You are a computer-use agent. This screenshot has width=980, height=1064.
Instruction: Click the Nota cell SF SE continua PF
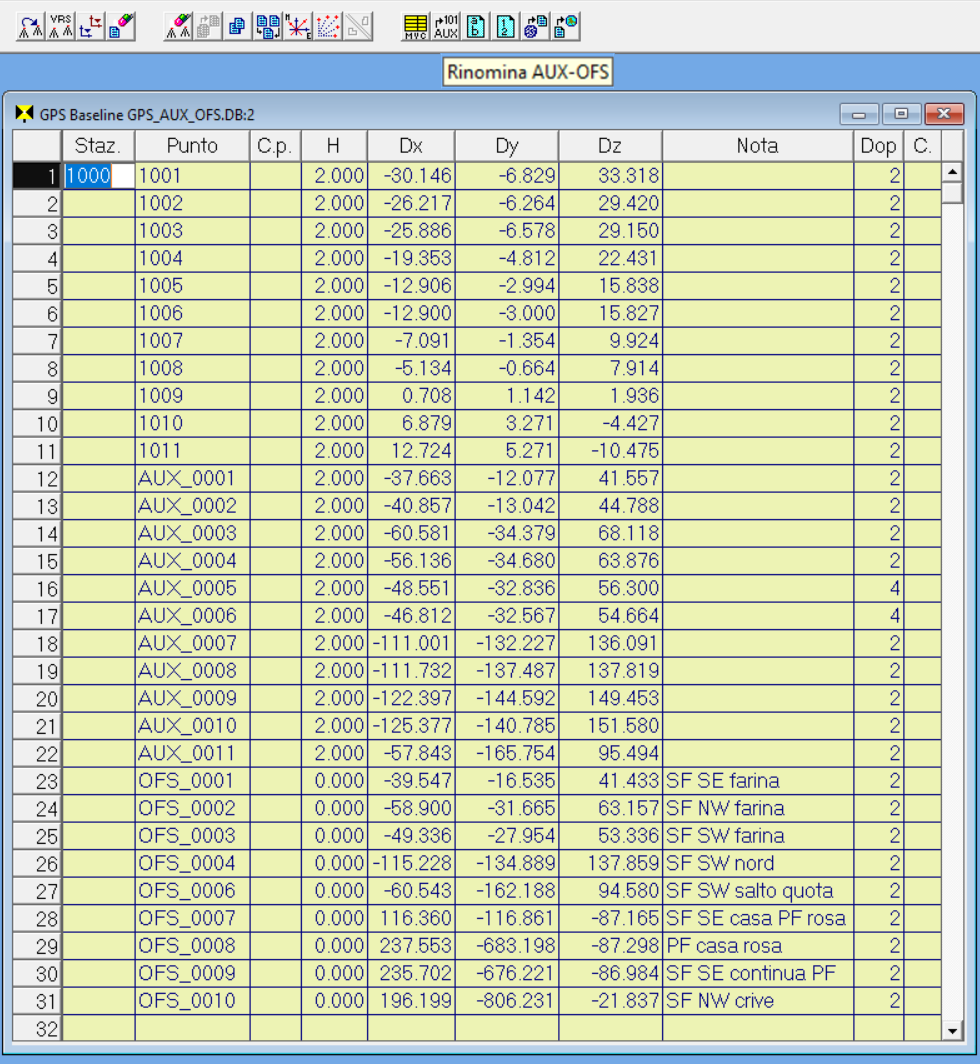pyautogui.click(x=757, y=973)
